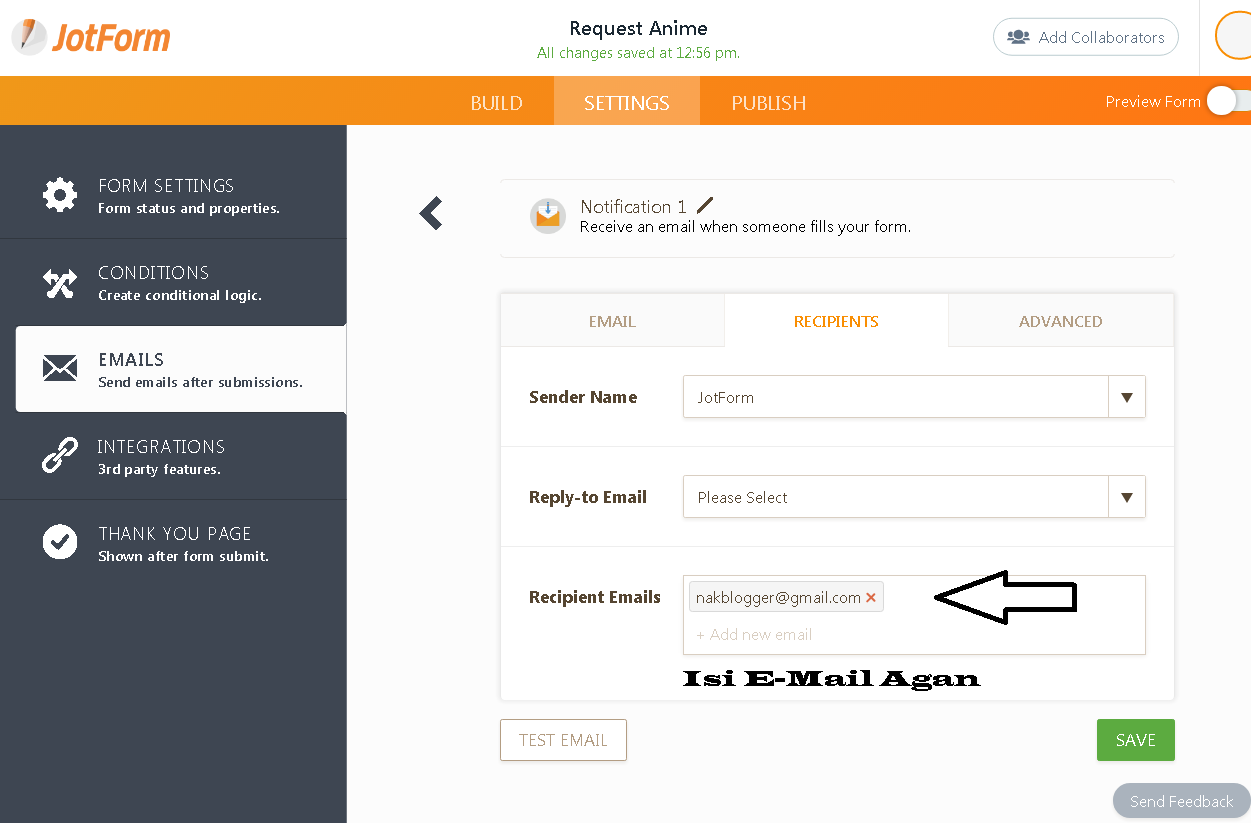Click the Notification 1 email inbox icon
1251x823 pixels.
point(548,215)
